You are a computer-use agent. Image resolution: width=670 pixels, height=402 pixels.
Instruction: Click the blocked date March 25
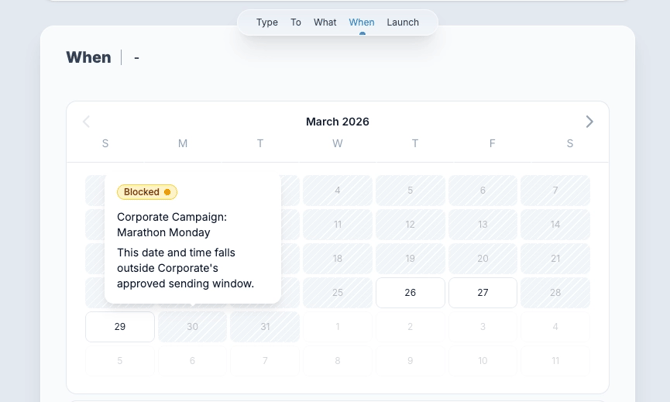[338, 293]
